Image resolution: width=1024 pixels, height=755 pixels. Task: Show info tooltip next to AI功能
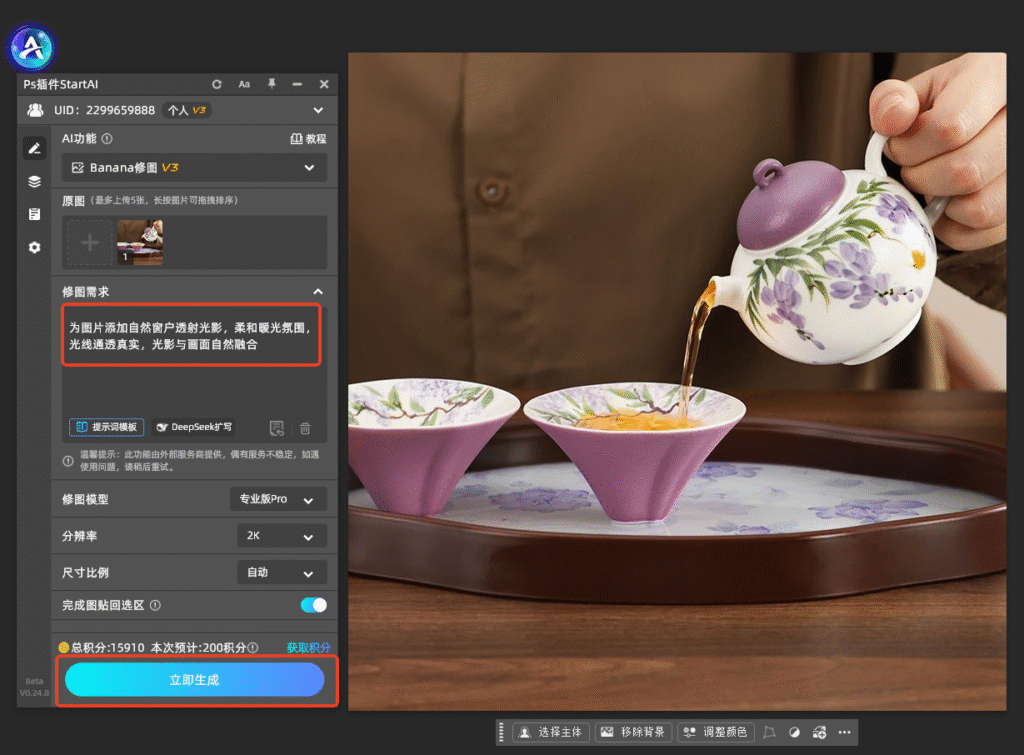click(x=107, y=138)
